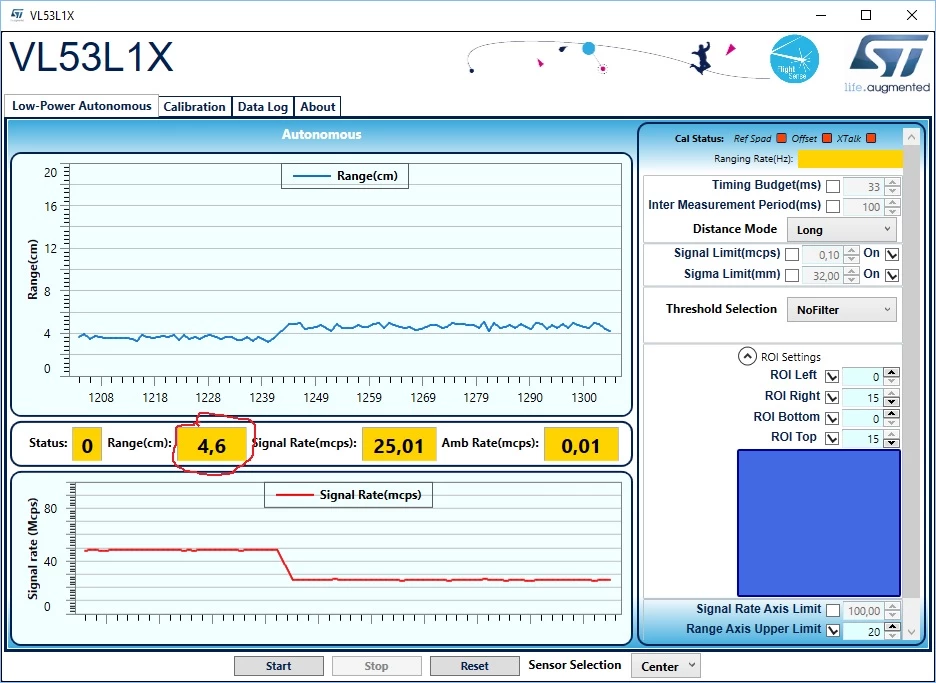Viewport: 936px width, 683px height.
Task: Click the ST icon in the title bar
Action: [x=17, y=14]
